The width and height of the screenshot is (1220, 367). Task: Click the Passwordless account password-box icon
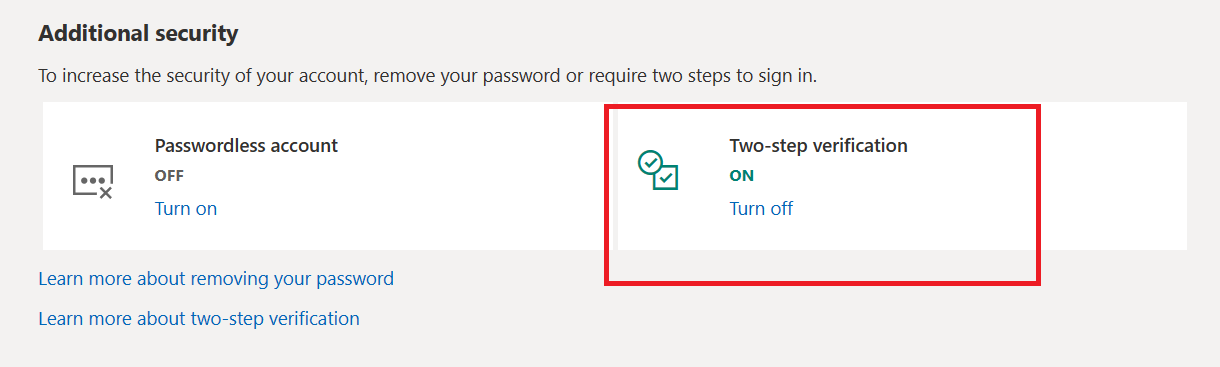click(x=93, y=181)
